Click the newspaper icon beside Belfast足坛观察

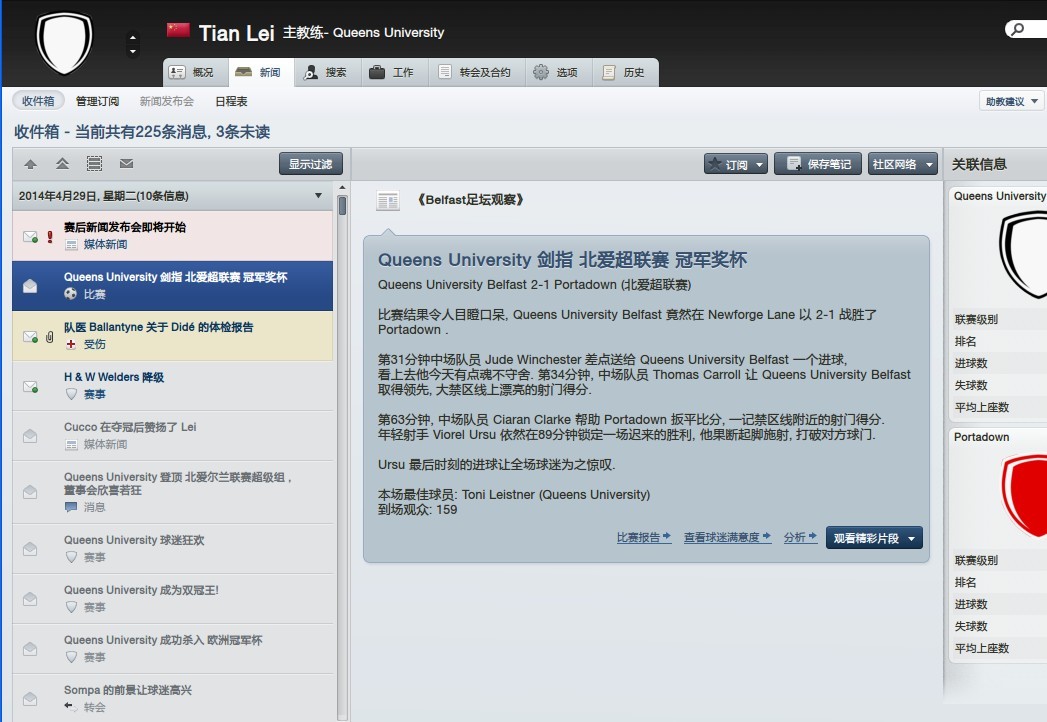(388, 201)
